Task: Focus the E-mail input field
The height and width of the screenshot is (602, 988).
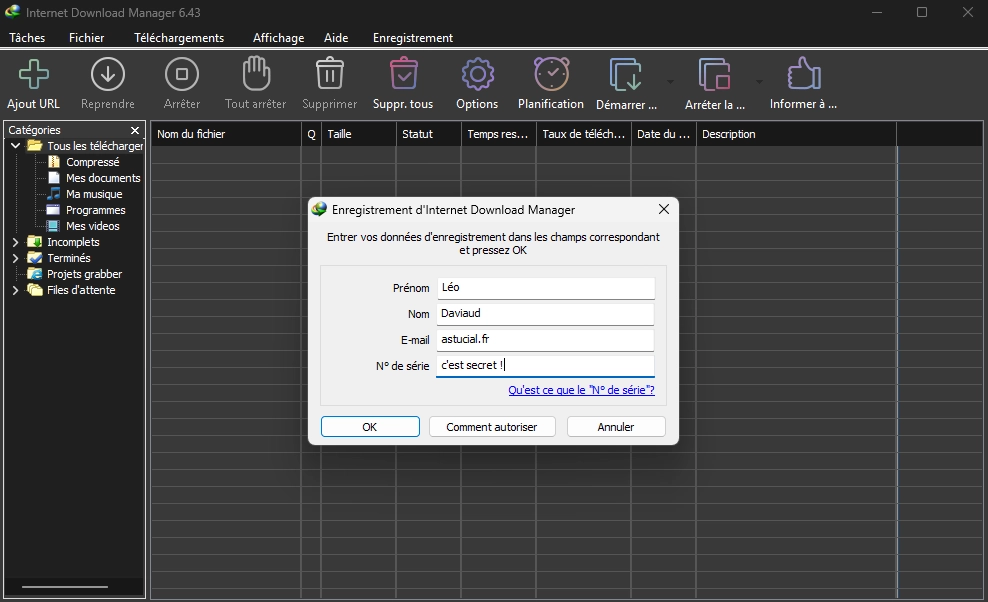Action: (x=546, y=340)
